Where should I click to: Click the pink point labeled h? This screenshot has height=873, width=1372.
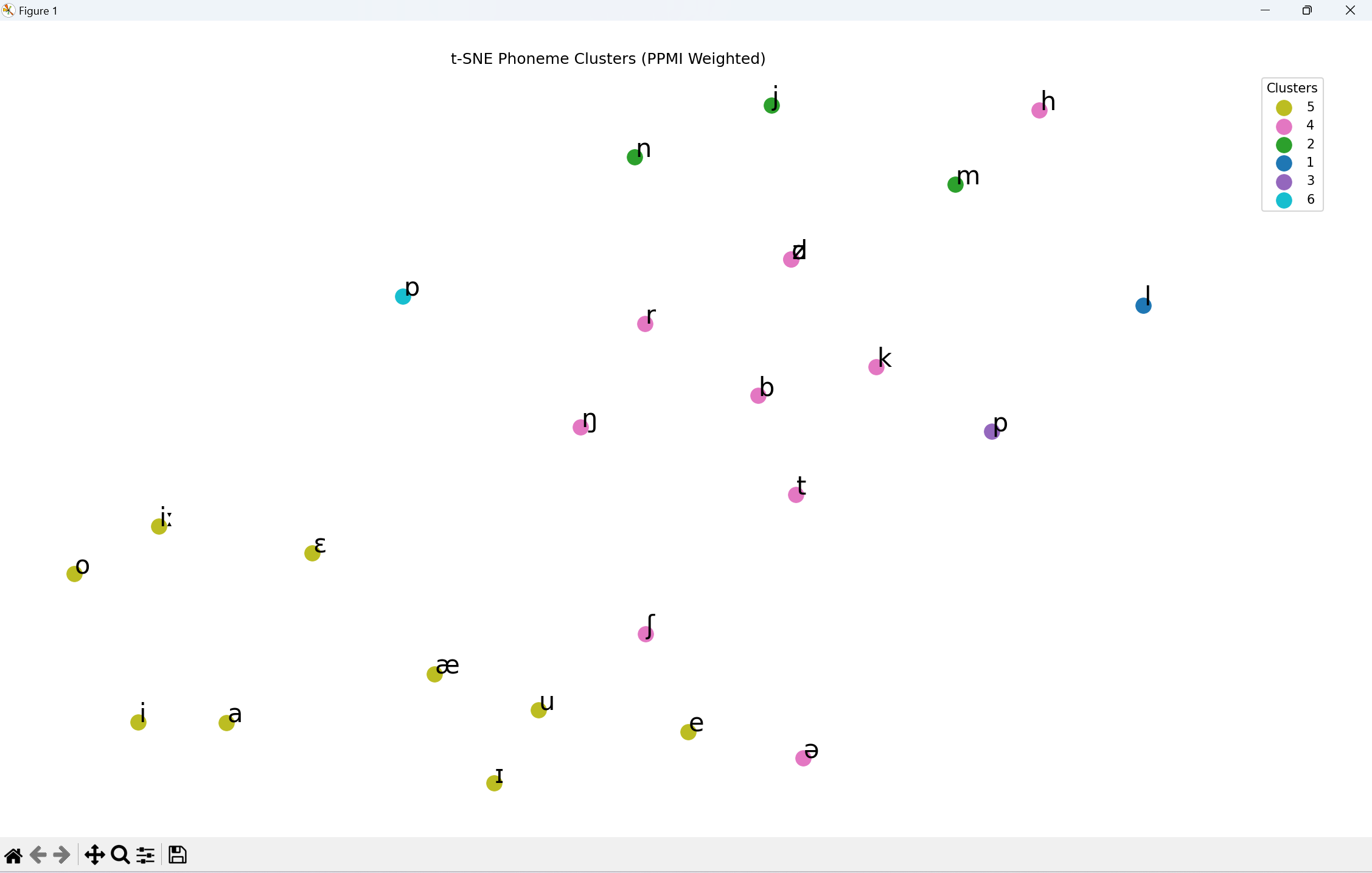(1039, 110)
